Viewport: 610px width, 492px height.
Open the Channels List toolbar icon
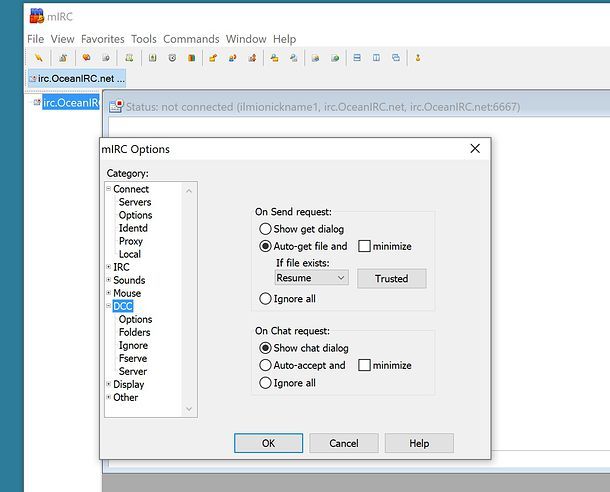[x=106, y=58]
